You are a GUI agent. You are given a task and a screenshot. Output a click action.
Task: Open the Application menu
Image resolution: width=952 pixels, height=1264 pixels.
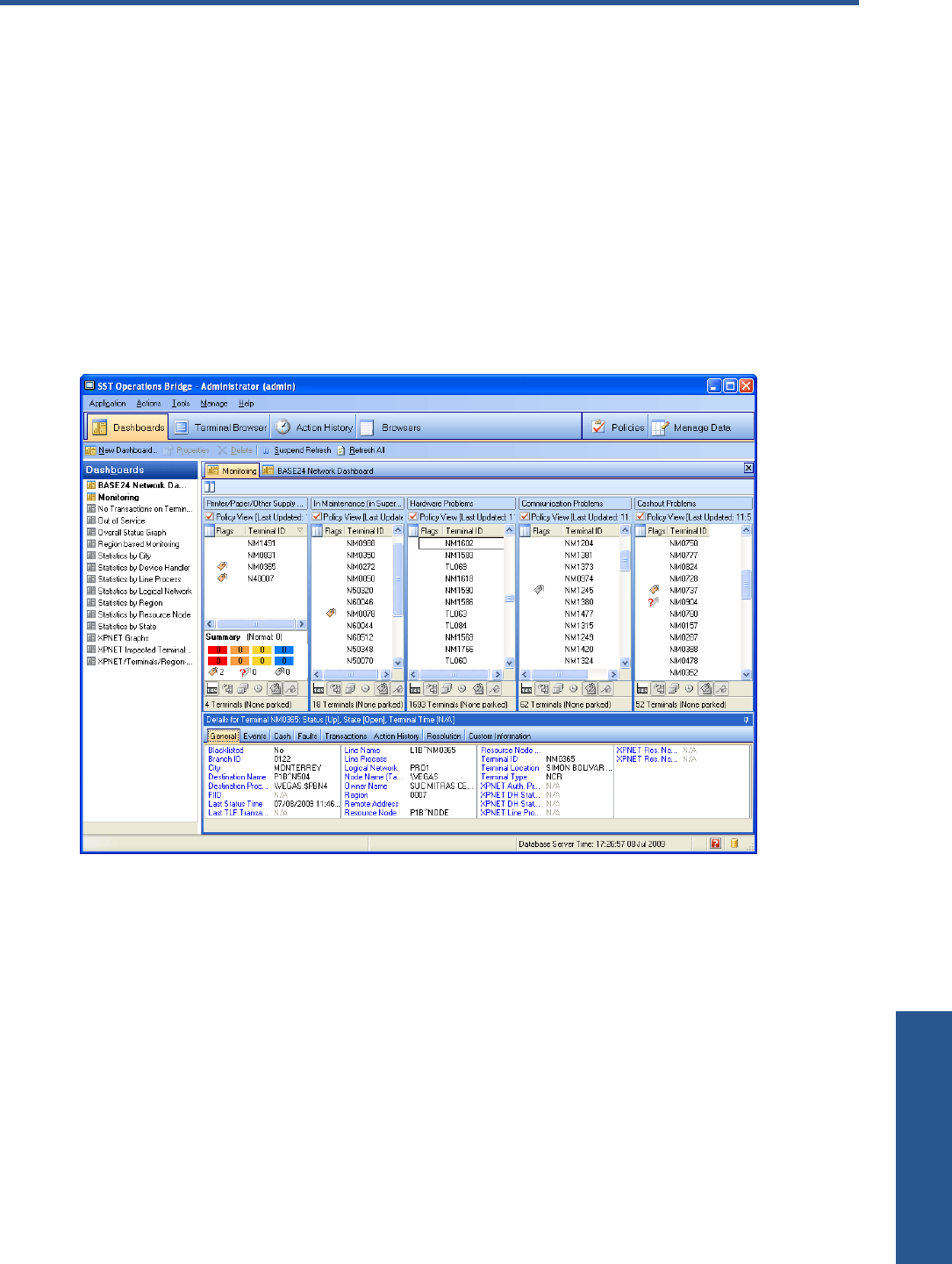pyautogui.click(x=107, y=404)
